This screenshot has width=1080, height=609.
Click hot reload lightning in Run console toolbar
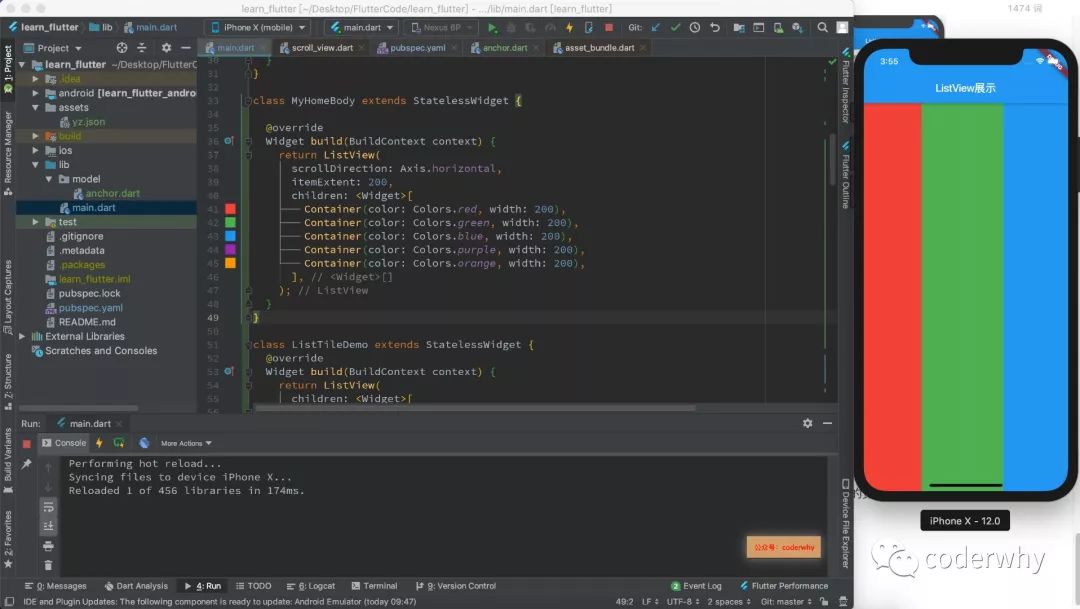(99, 443)
